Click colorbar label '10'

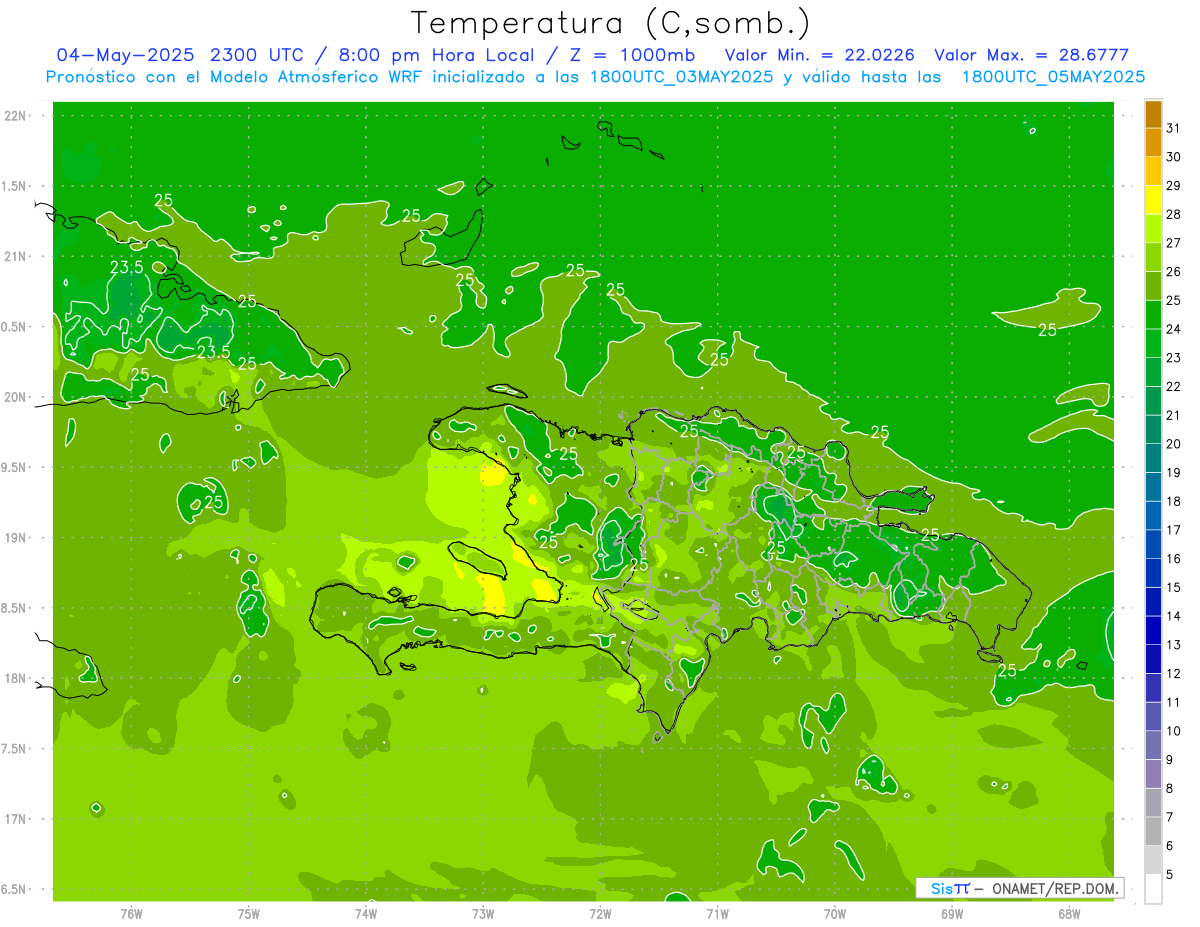[1173, 731]
